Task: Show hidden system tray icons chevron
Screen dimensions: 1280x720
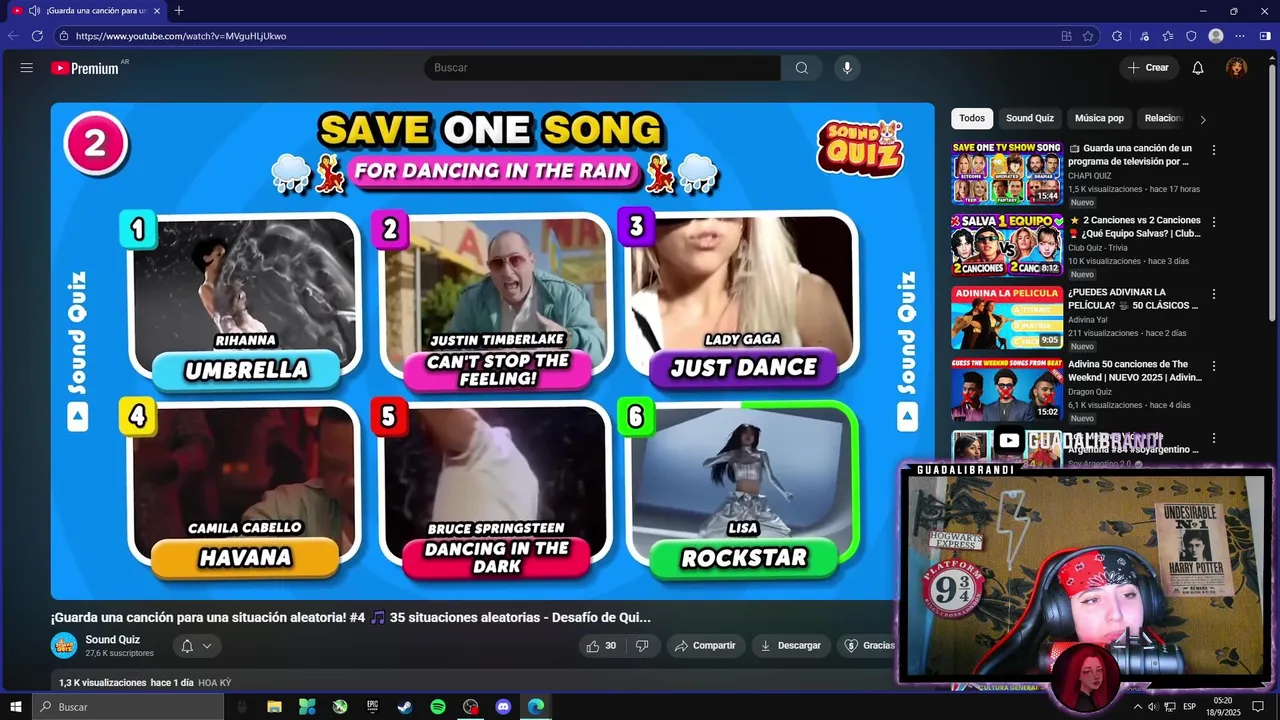Action: [1137, 707]
